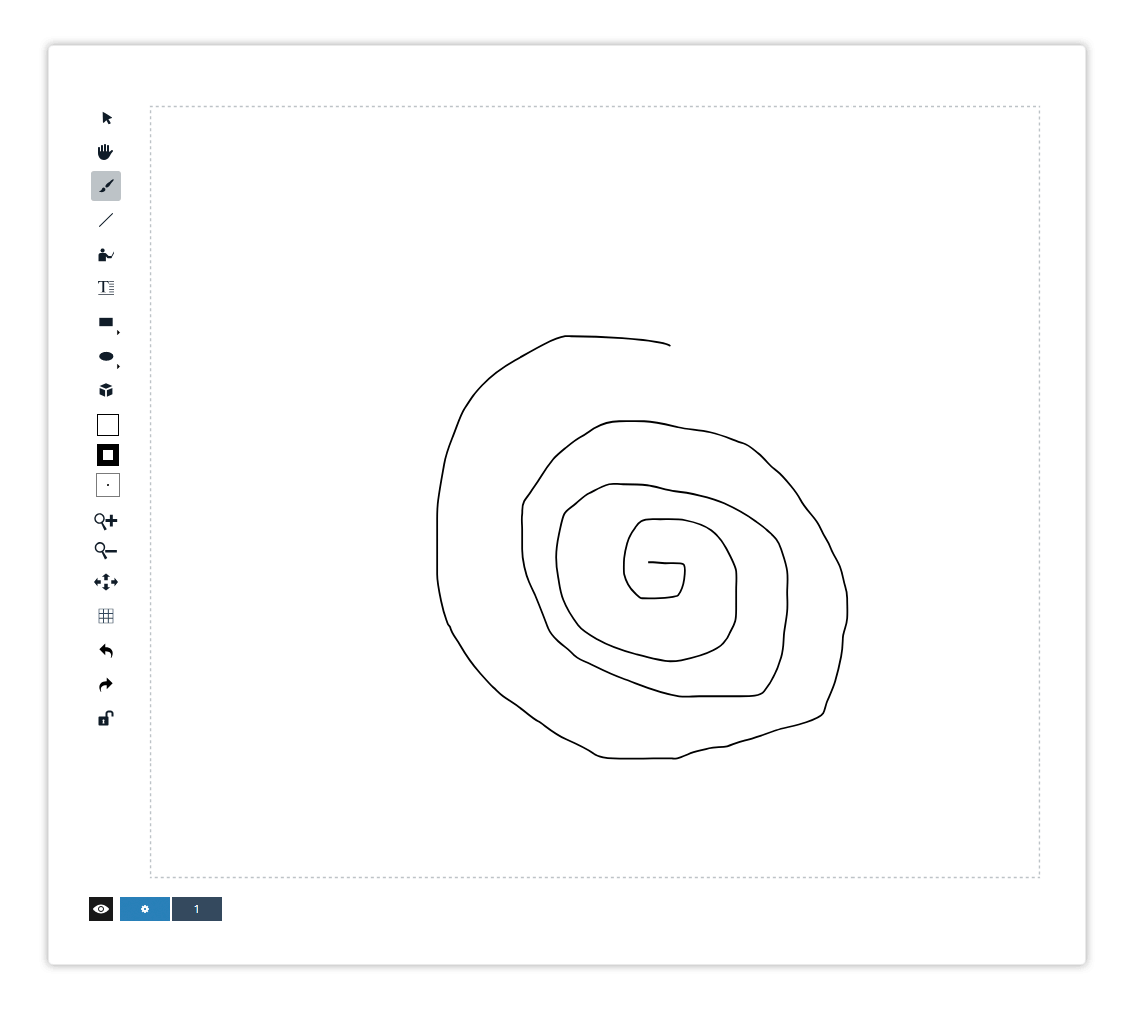Open rectangle tool submenu arrow
This screenshot has width=1135, height=1018.
[x=118, y=332]
